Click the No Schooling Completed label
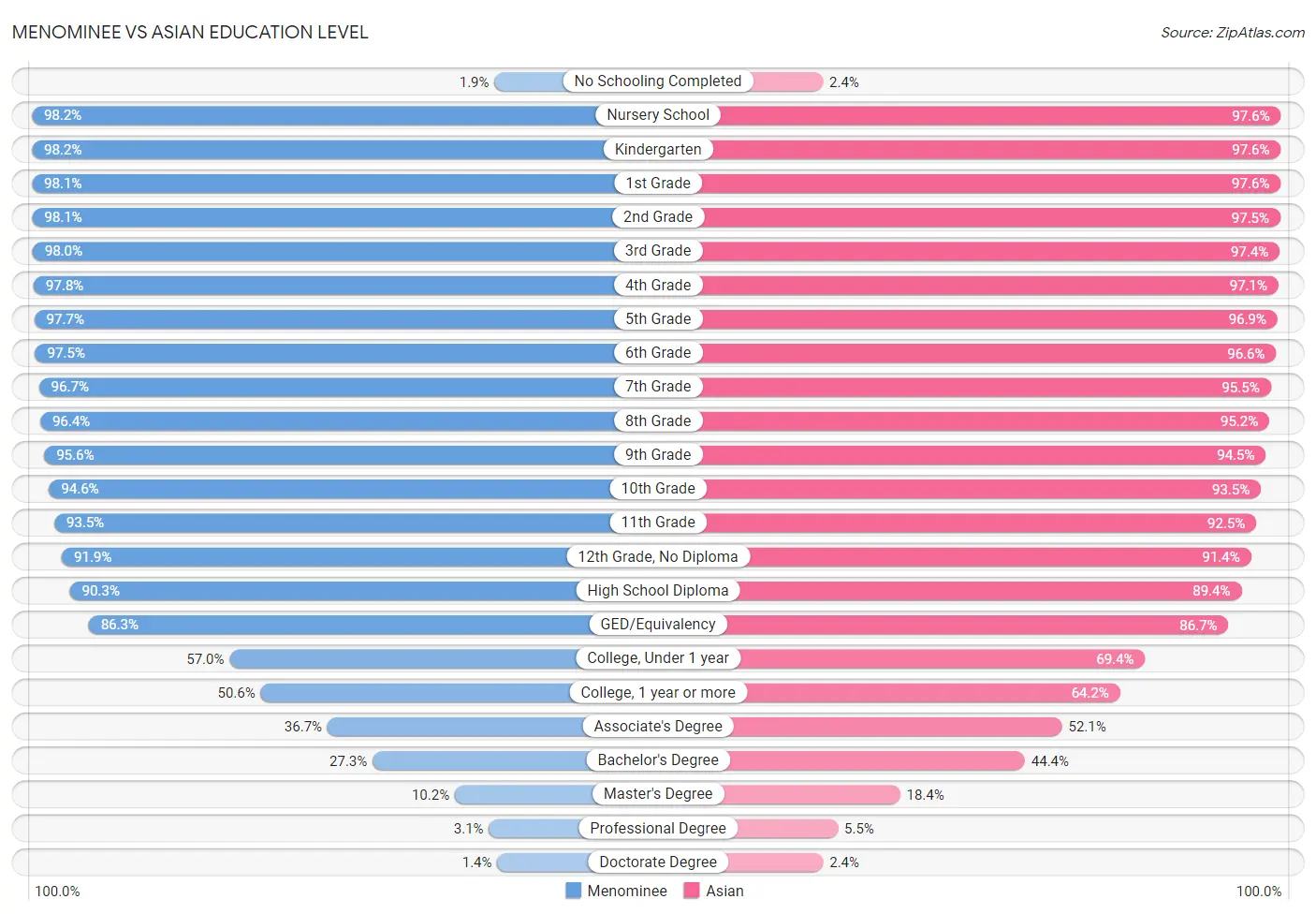1316x914 pixels. [x=658, y=81]
